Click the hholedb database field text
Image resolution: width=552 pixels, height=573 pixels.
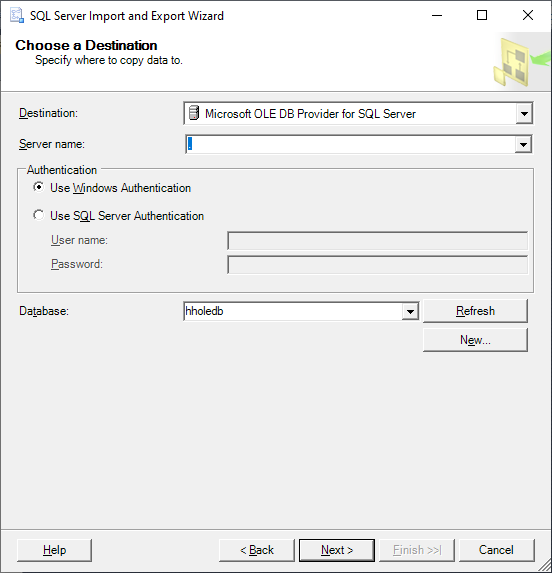click(x=205, y=311)
